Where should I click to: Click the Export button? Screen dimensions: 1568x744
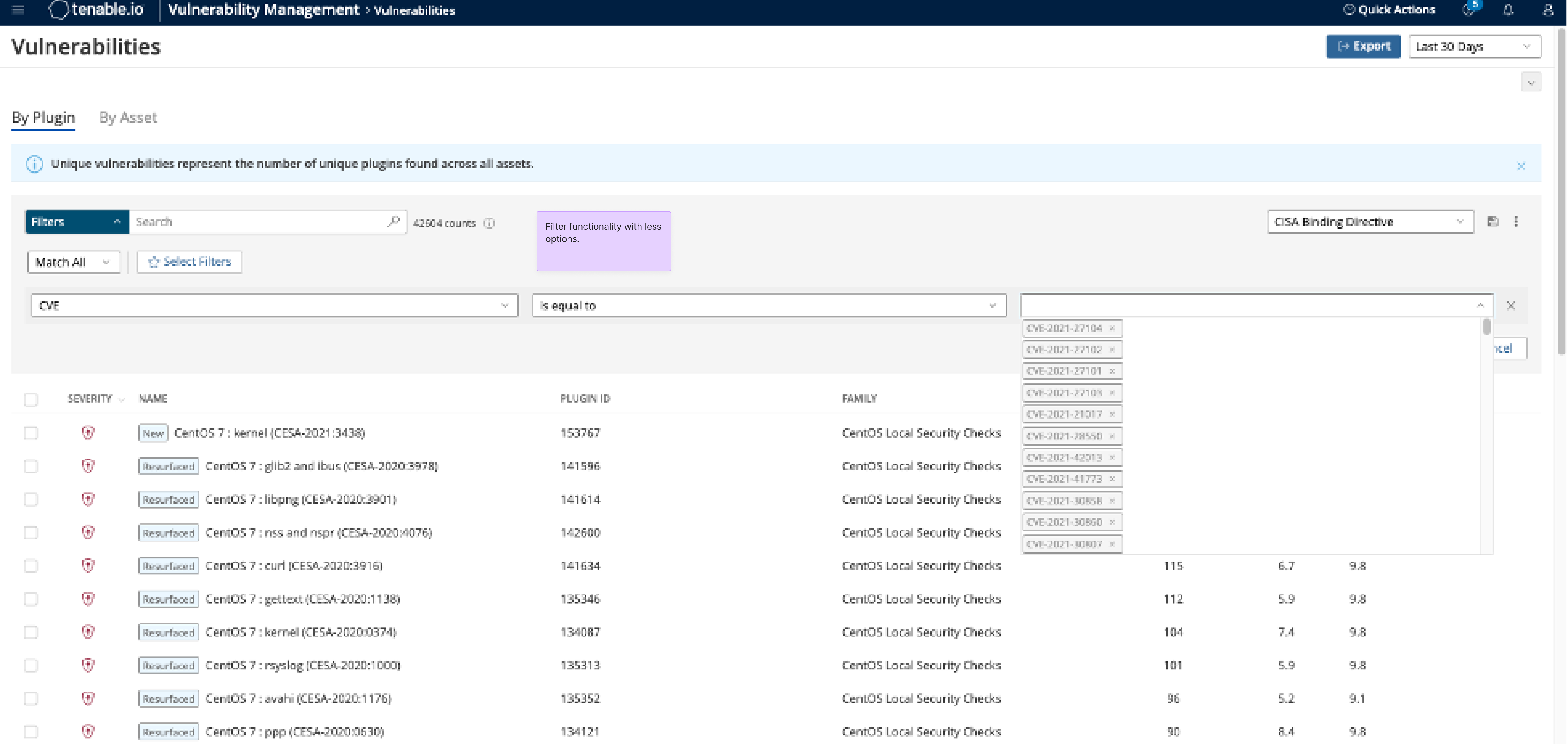(x=1363, y=46)
